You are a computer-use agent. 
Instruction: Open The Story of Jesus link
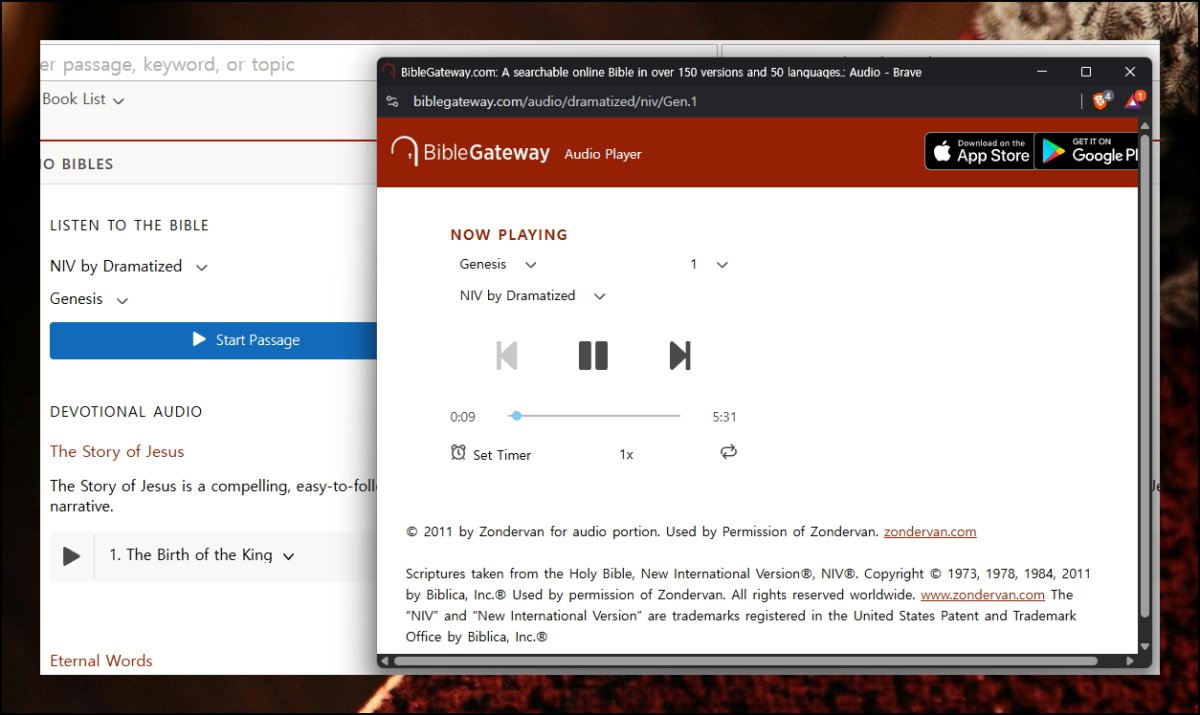click(117, 451)
